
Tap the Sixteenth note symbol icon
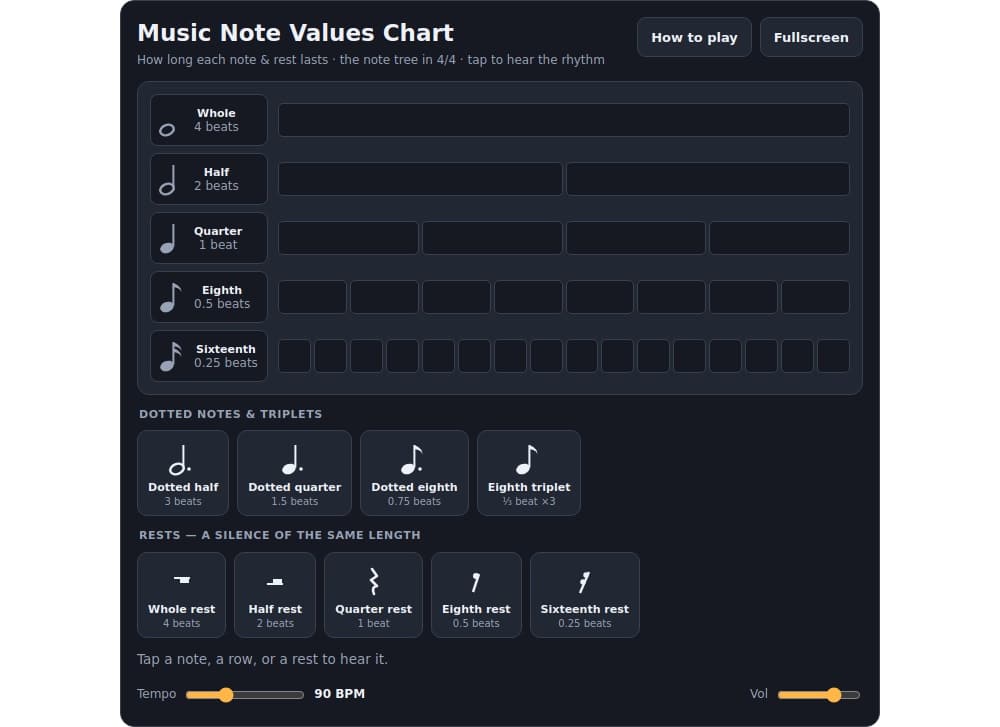[x=171, y=356]
